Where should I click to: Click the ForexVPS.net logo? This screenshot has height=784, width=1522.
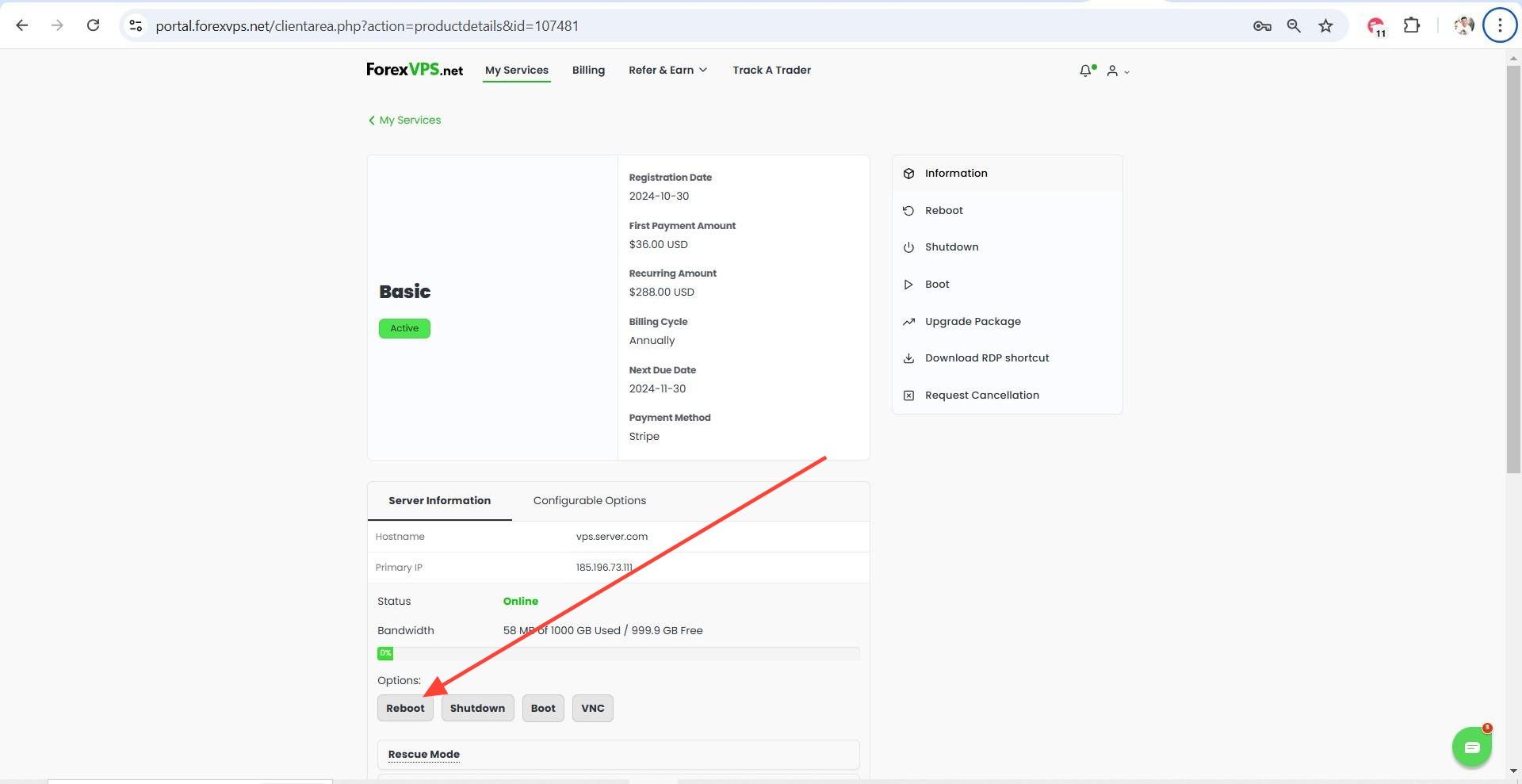click(415, 70)
